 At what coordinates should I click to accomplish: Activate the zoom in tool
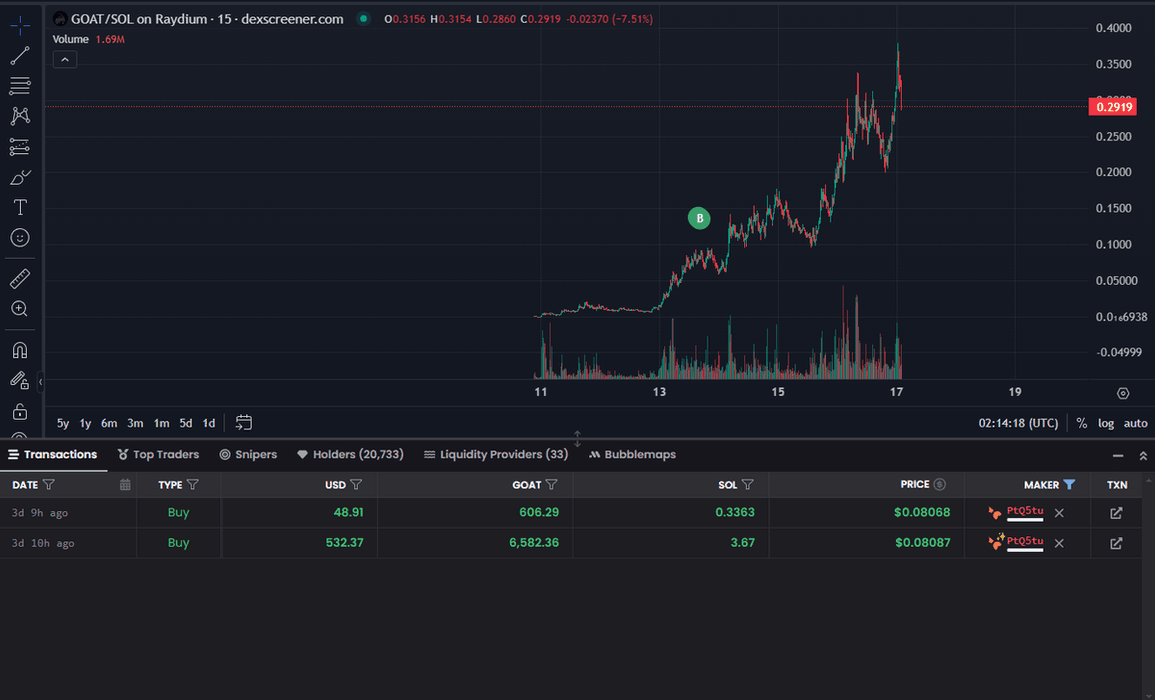point(20,309)
